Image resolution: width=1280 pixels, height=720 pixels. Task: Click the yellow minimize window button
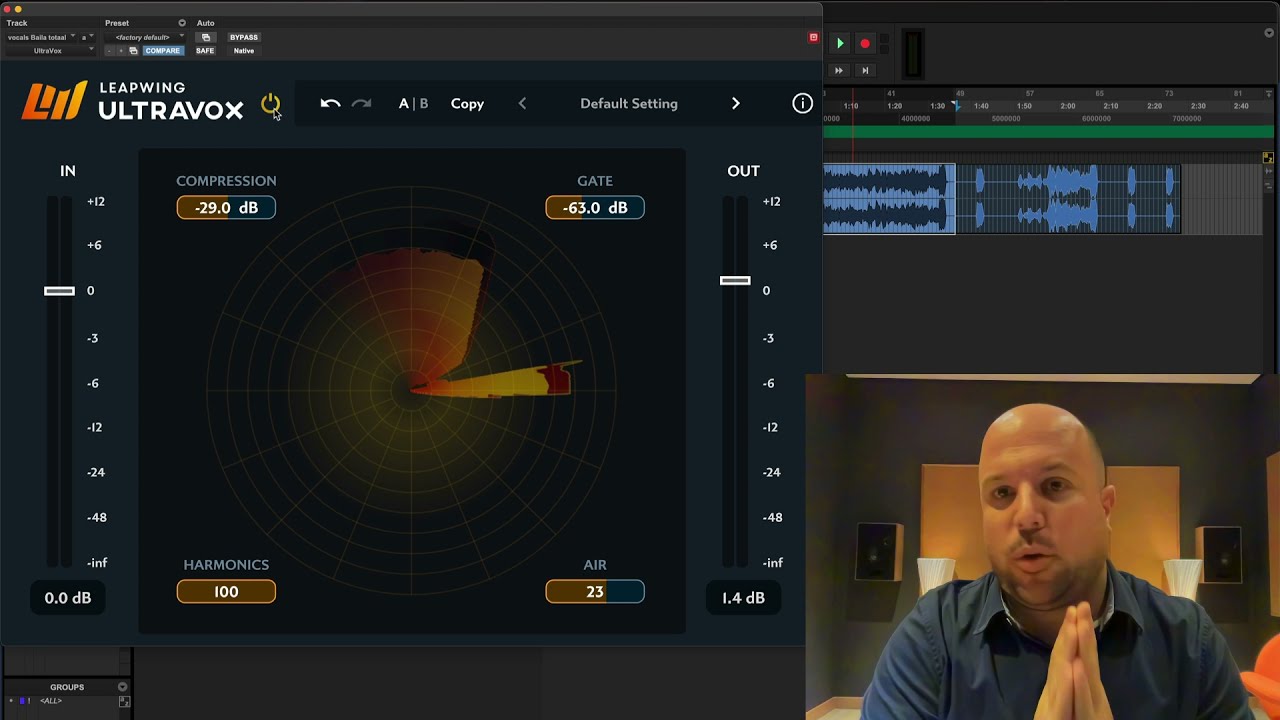click(18, 9)
